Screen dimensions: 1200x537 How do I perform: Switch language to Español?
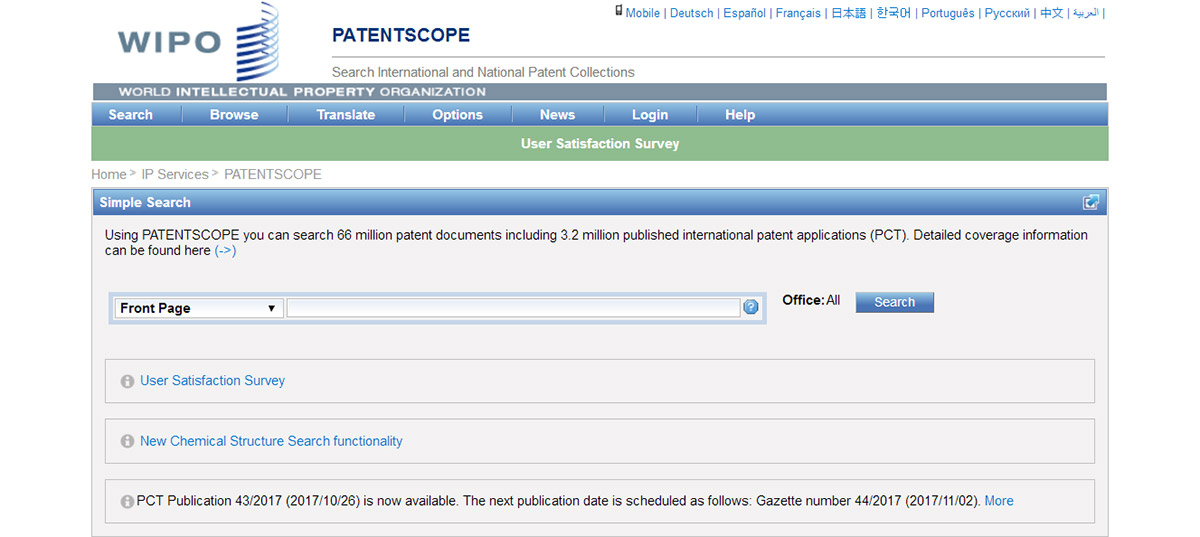(745, 13)
